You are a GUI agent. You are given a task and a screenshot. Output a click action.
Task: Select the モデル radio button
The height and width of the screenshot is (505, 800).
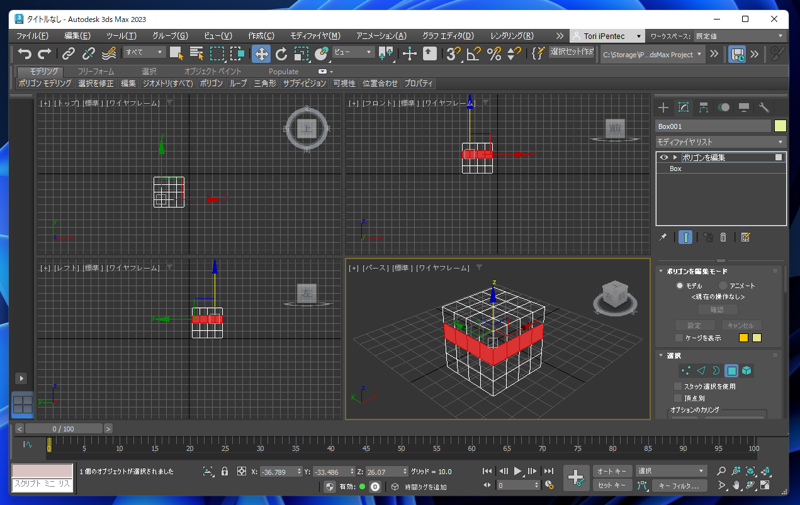[680, 286]
